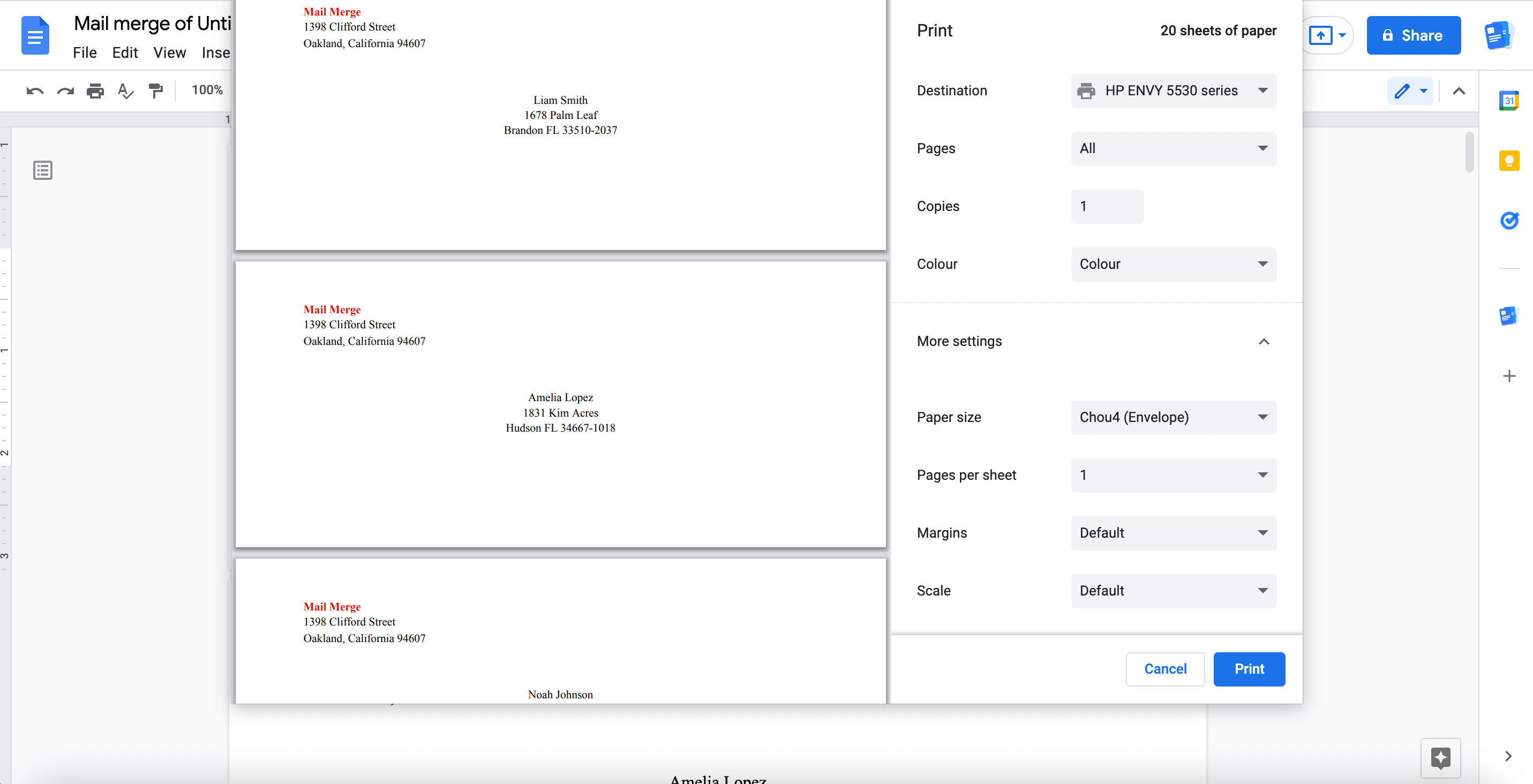Click the spelling check icon
This screenshot has width=1533, height=784.
(125, 90)
